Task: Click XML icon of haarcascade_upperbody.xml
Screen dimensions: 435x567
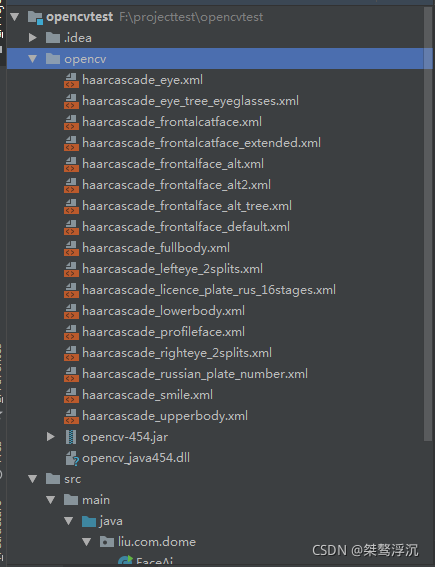Action: (x=71, y=416)
